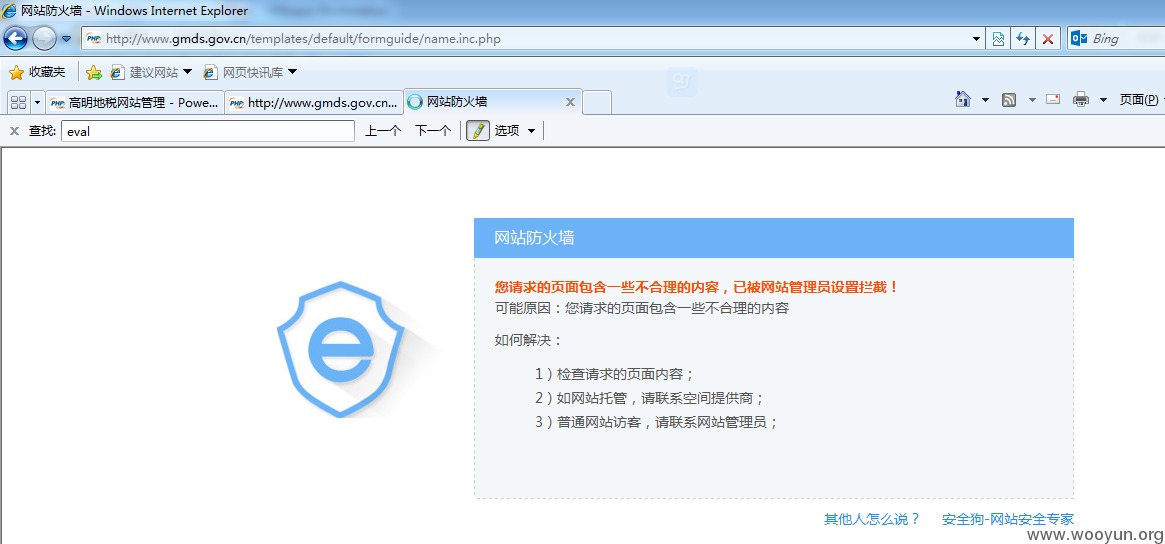Close the find bar with X
Image resolution: width=1165 pixels, height=544 pixels.
pyautogui.click(x=14, y=131)
